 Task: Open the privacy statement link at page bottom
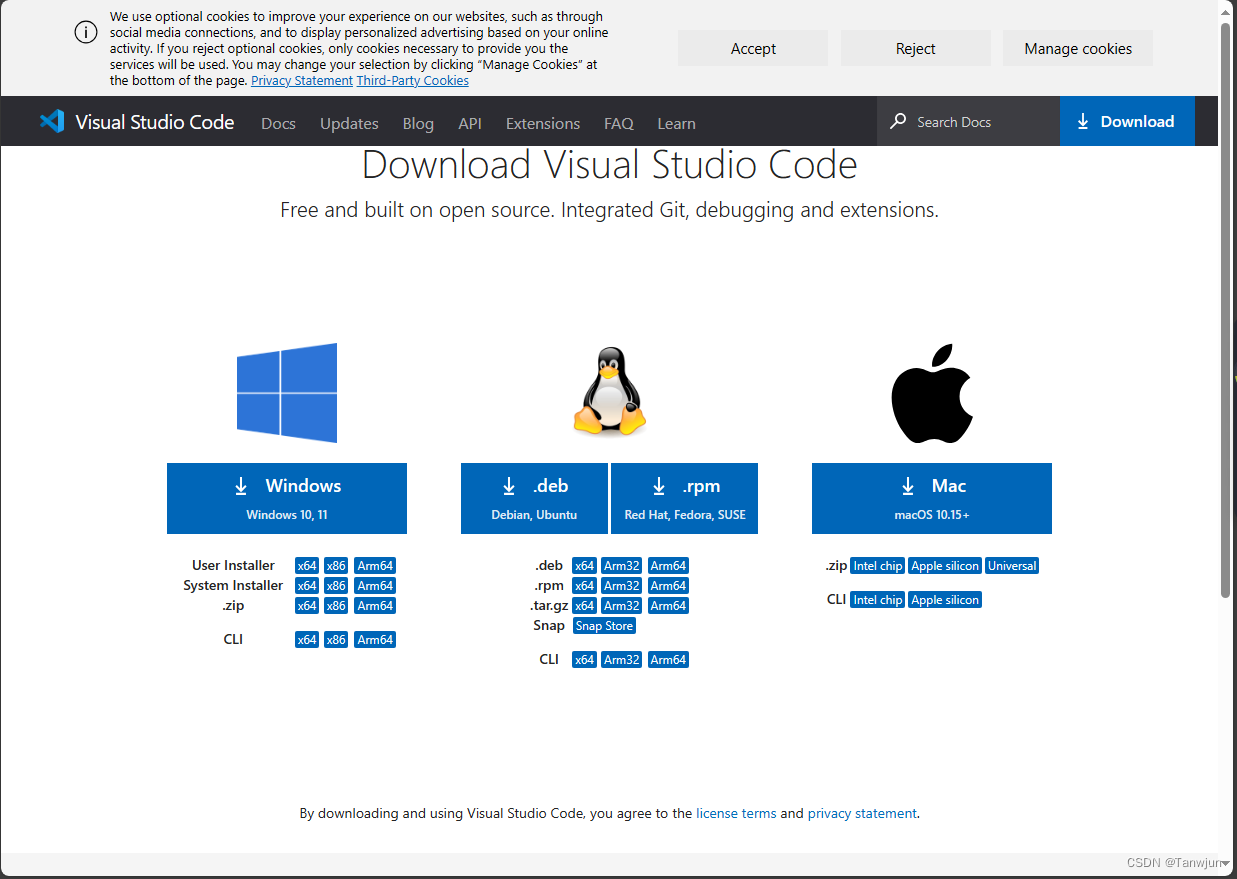coord(862,813)
